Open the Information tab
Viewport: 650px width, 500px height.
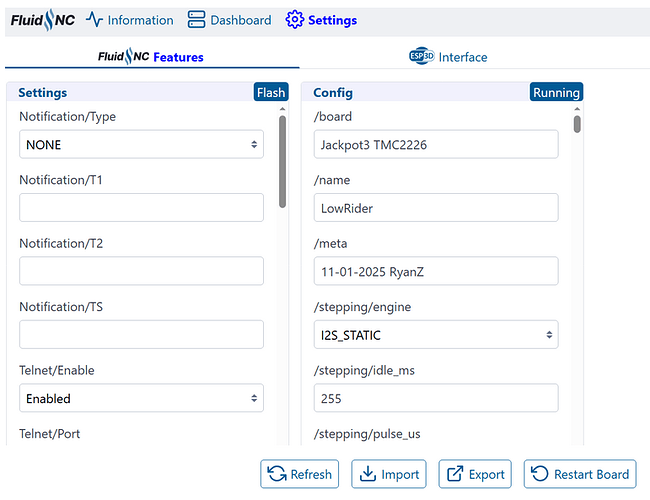130,20
